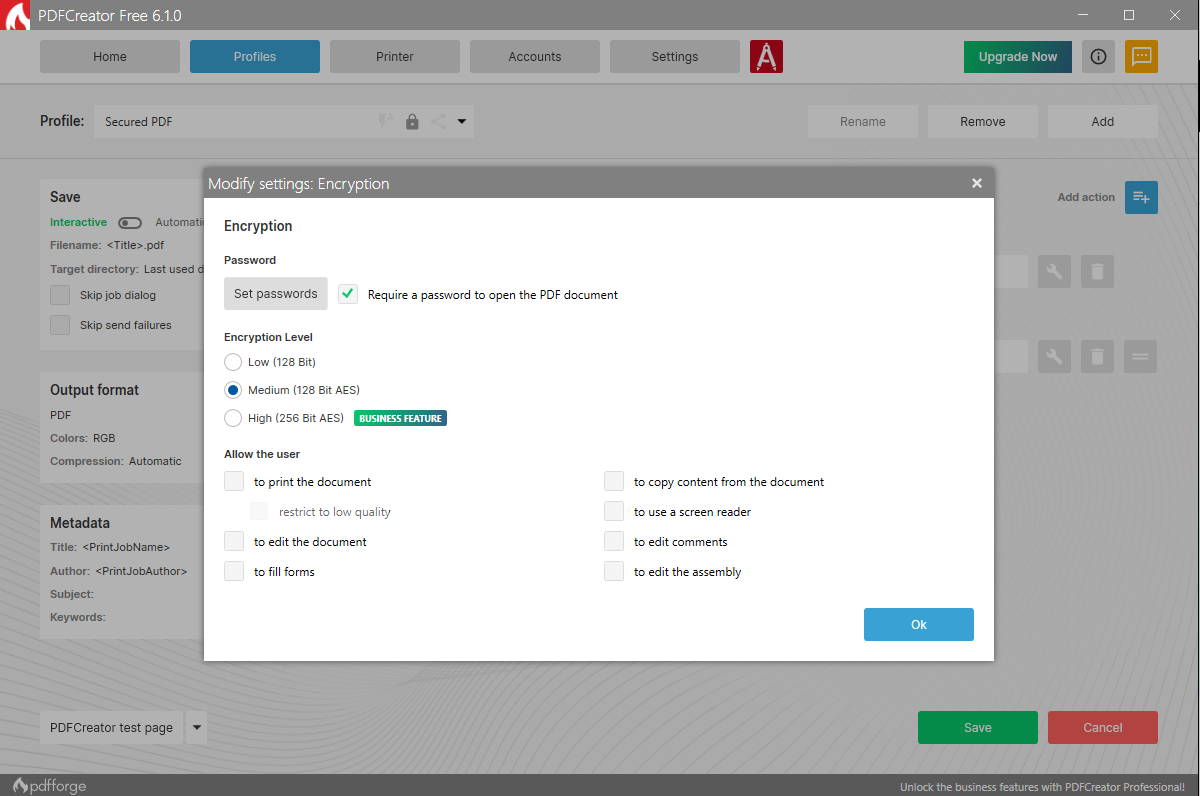
Task: Allow the user to use a screen reader
Action: tap(614, 512)
